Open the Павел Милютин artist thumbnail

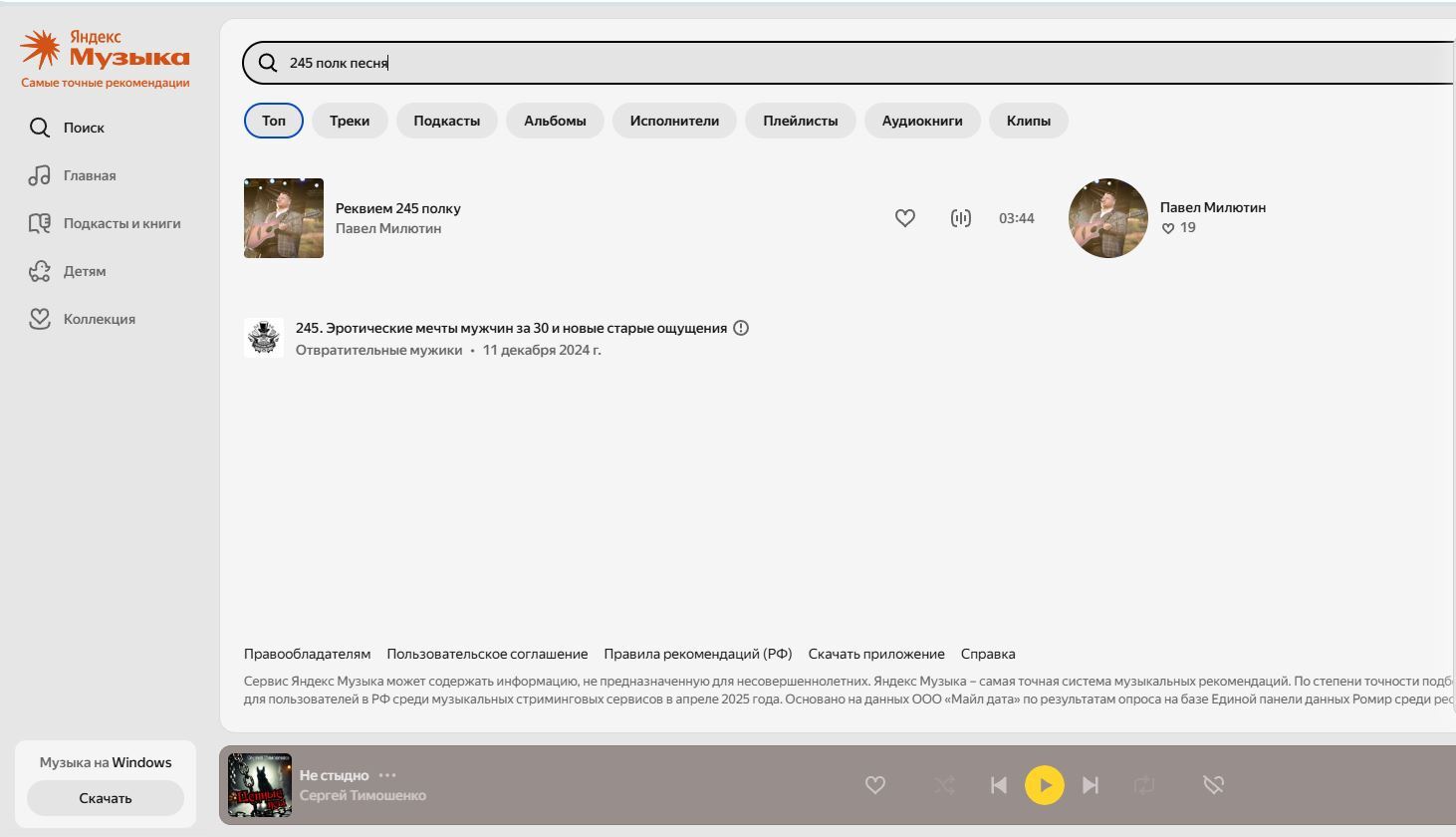(x=1108, y=218)
